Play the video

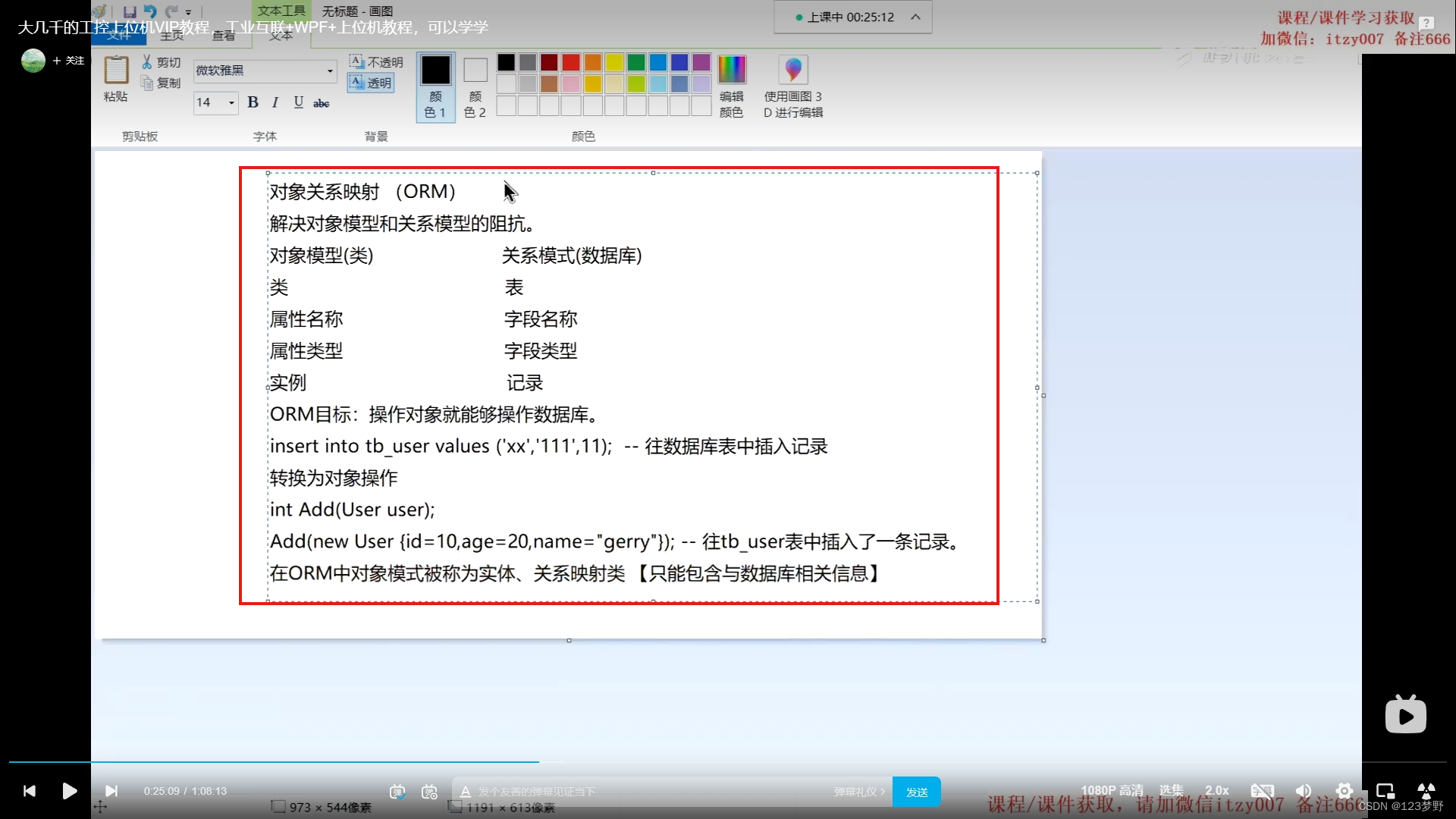coord(69,791)
